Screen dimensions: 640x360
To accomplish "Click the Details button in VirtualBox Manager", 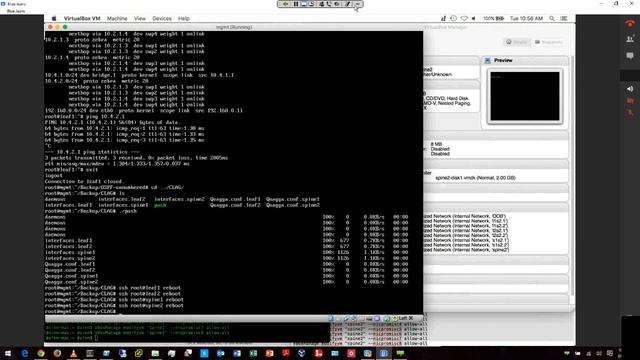I will pos(517,42).
